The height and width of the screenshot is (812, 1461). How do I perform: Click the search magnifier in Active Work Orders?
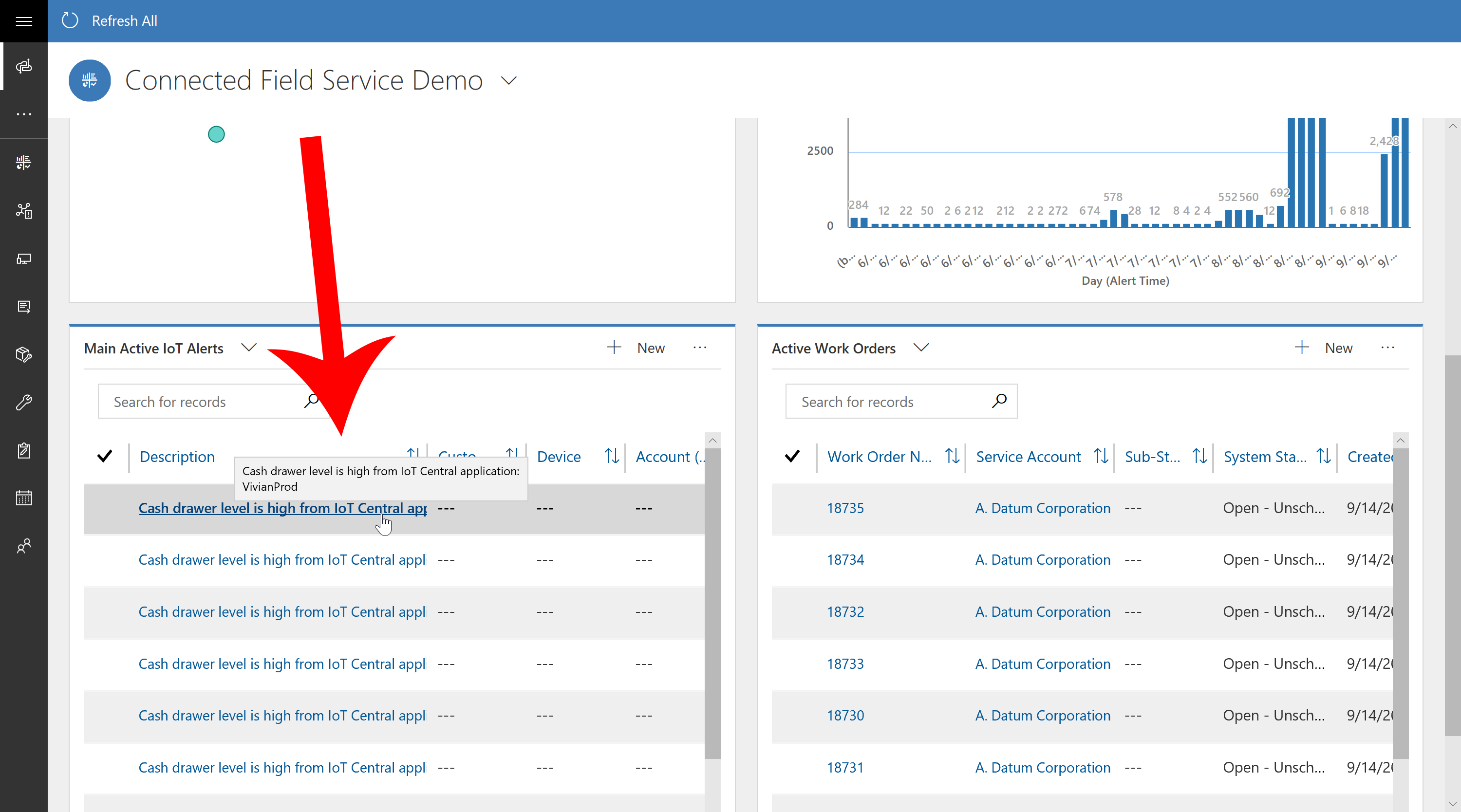(999, 401)
